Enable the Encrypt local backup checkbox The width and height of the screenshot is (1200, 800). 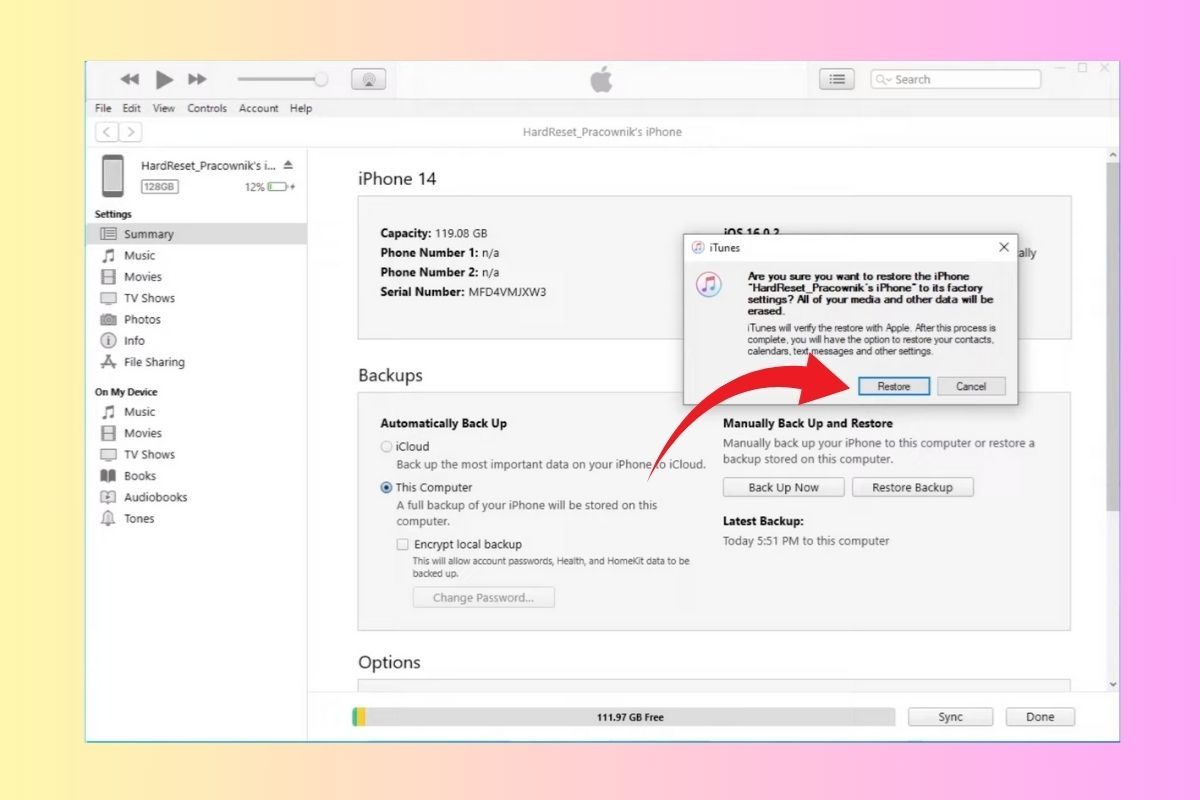click(402, 544)
